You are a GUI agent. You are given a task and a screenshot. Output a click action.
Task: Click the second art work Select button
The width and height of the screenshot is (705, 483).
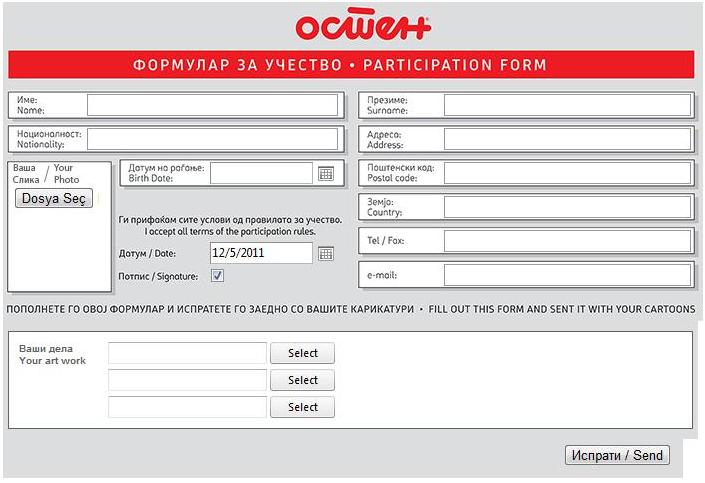pos(302,380)
